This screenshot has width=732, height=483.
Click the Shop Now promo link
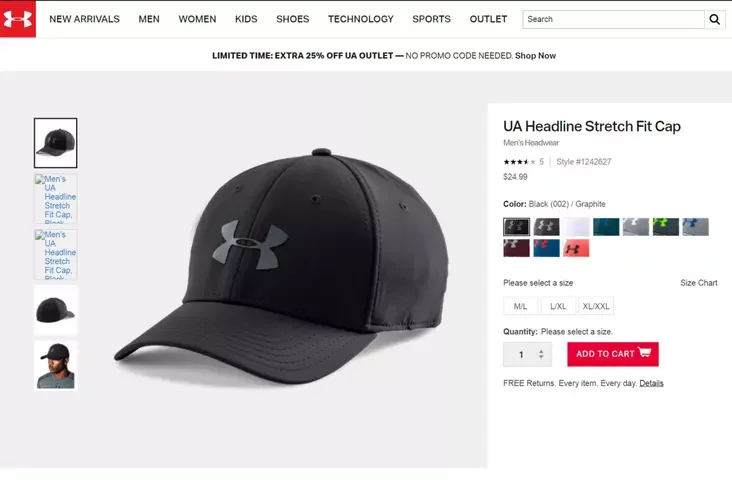tap(535, 56)
